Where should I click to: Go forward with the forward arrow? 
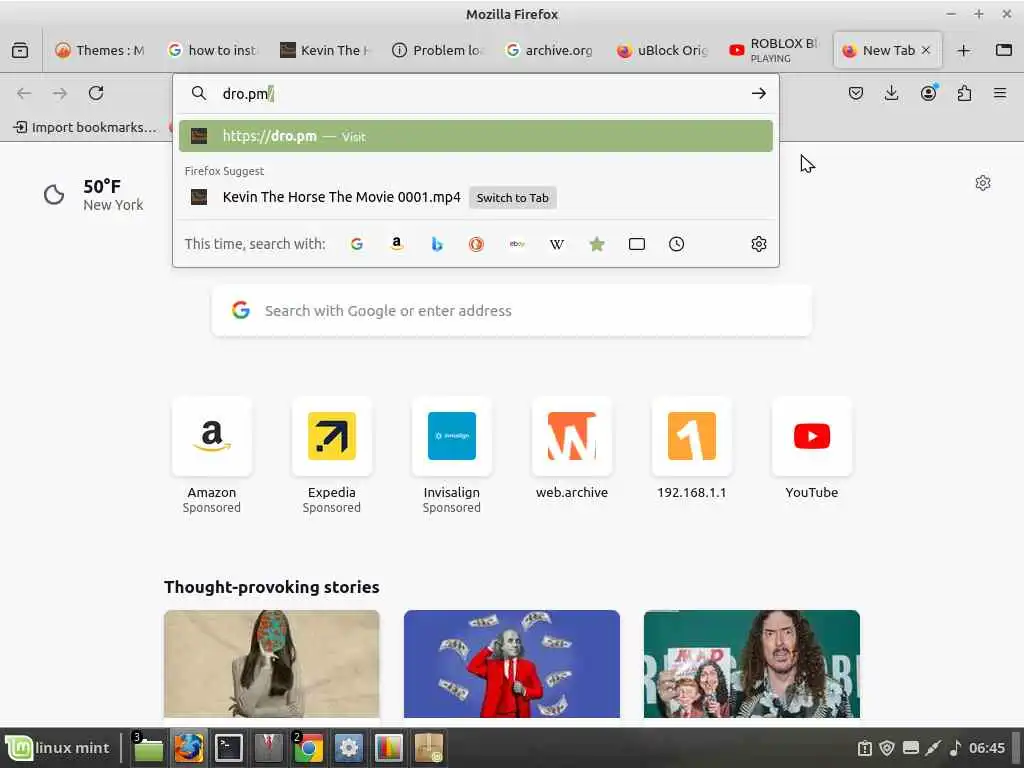point(60,93)
